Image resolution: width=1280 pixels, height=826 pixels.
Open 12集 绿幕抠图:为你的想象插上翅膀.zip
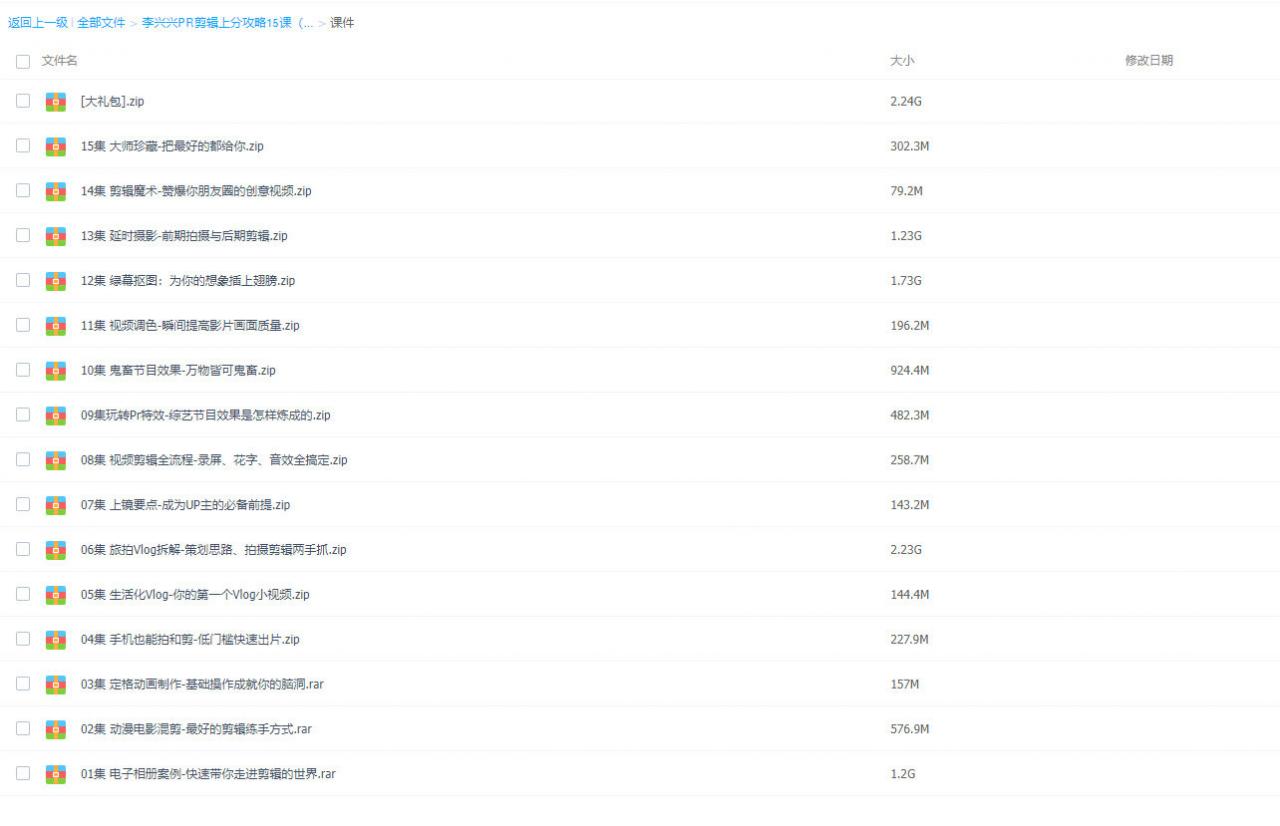[188, 281]
